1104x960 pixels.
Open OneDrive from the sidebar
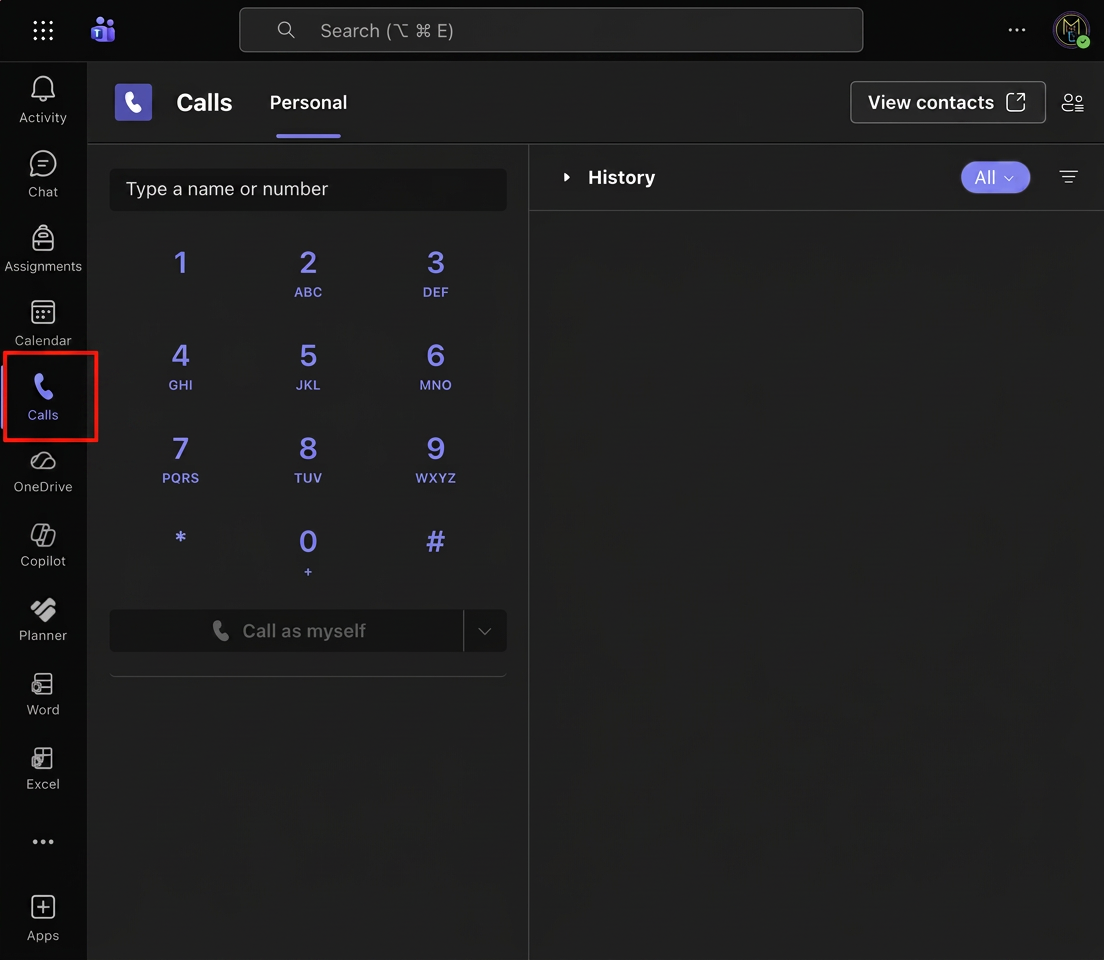pyautogui.click(x=43, y=472)
